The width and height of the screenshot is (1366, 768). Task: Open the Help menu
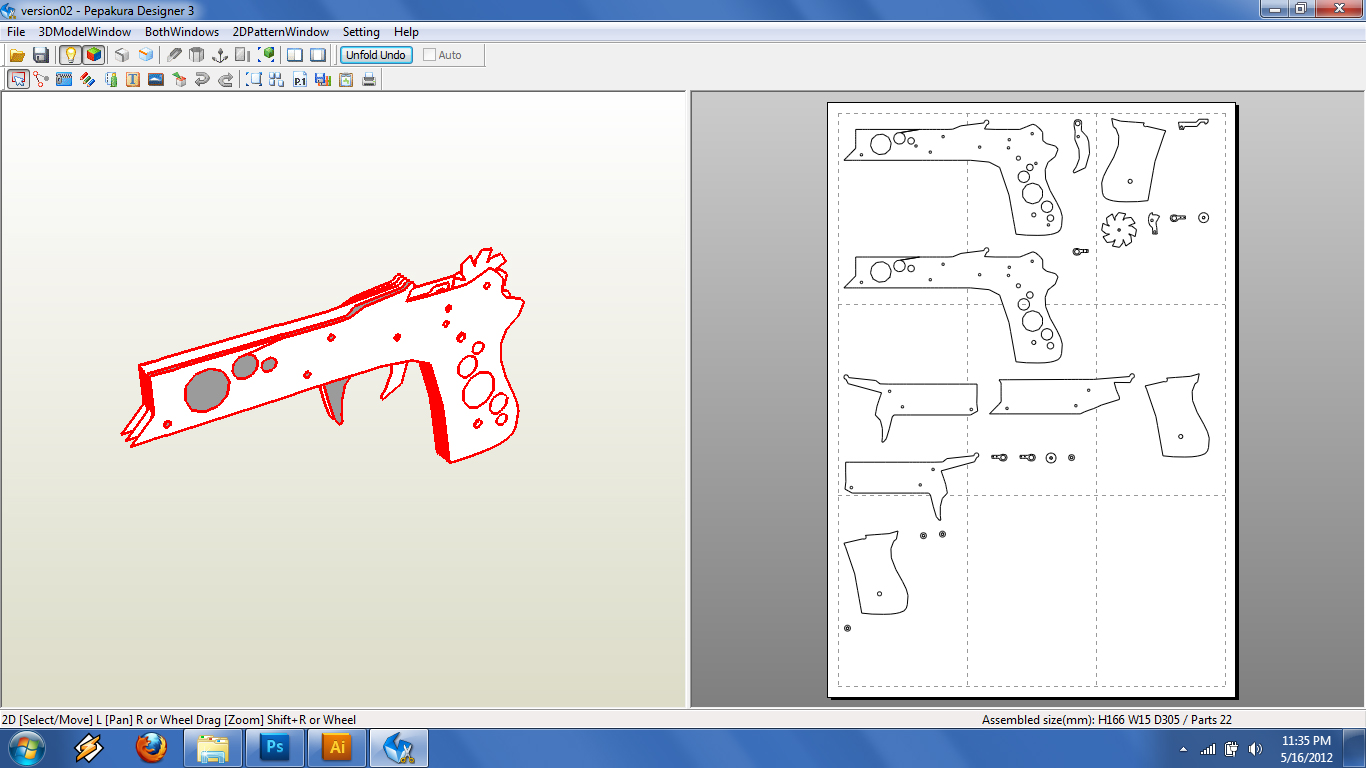click(406, 32)
